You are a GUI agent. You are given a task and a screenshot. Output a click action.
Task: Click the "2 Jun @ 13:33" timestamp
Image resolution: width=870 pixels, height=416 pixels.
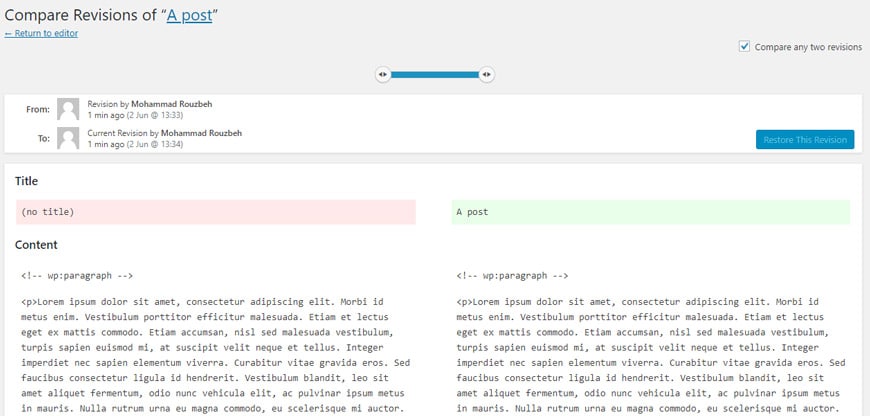(x=155, y=115)
